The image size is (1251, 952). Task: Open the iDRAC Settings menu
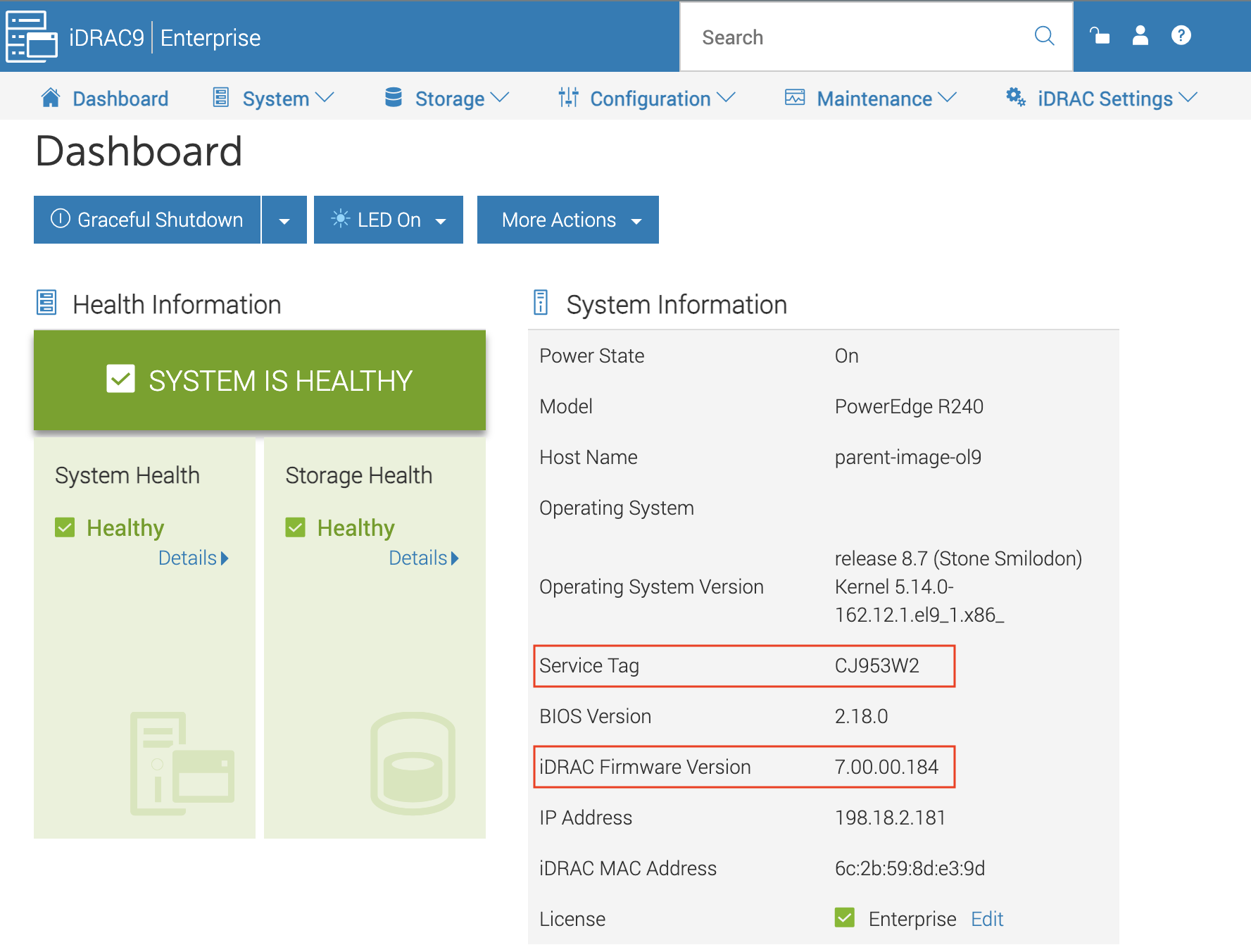(x=1102, y=99)
